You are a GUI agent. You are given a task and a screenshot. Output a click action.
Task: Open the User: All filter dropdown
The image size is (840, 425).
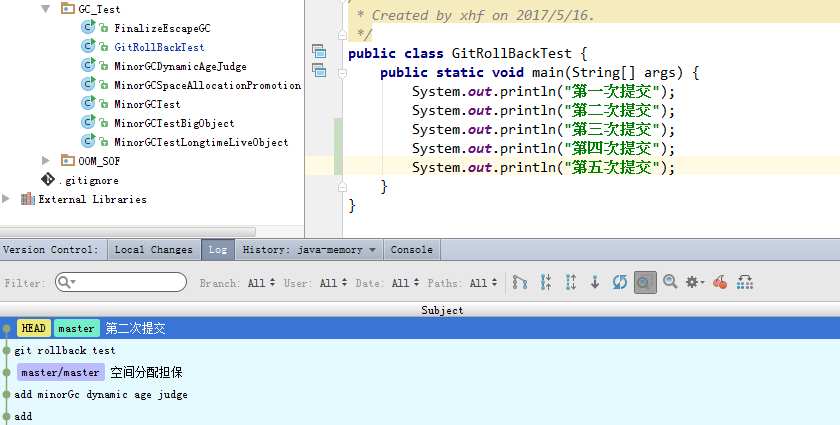coord(333,283)
